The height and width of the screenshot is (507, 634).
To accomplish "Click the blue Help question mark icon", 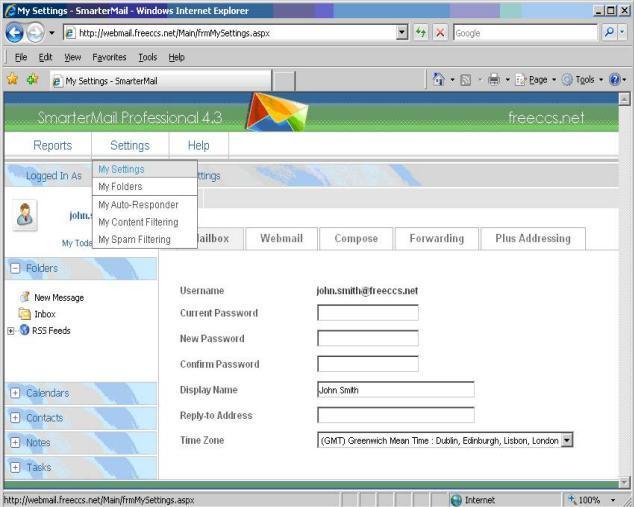I will 614,79.
